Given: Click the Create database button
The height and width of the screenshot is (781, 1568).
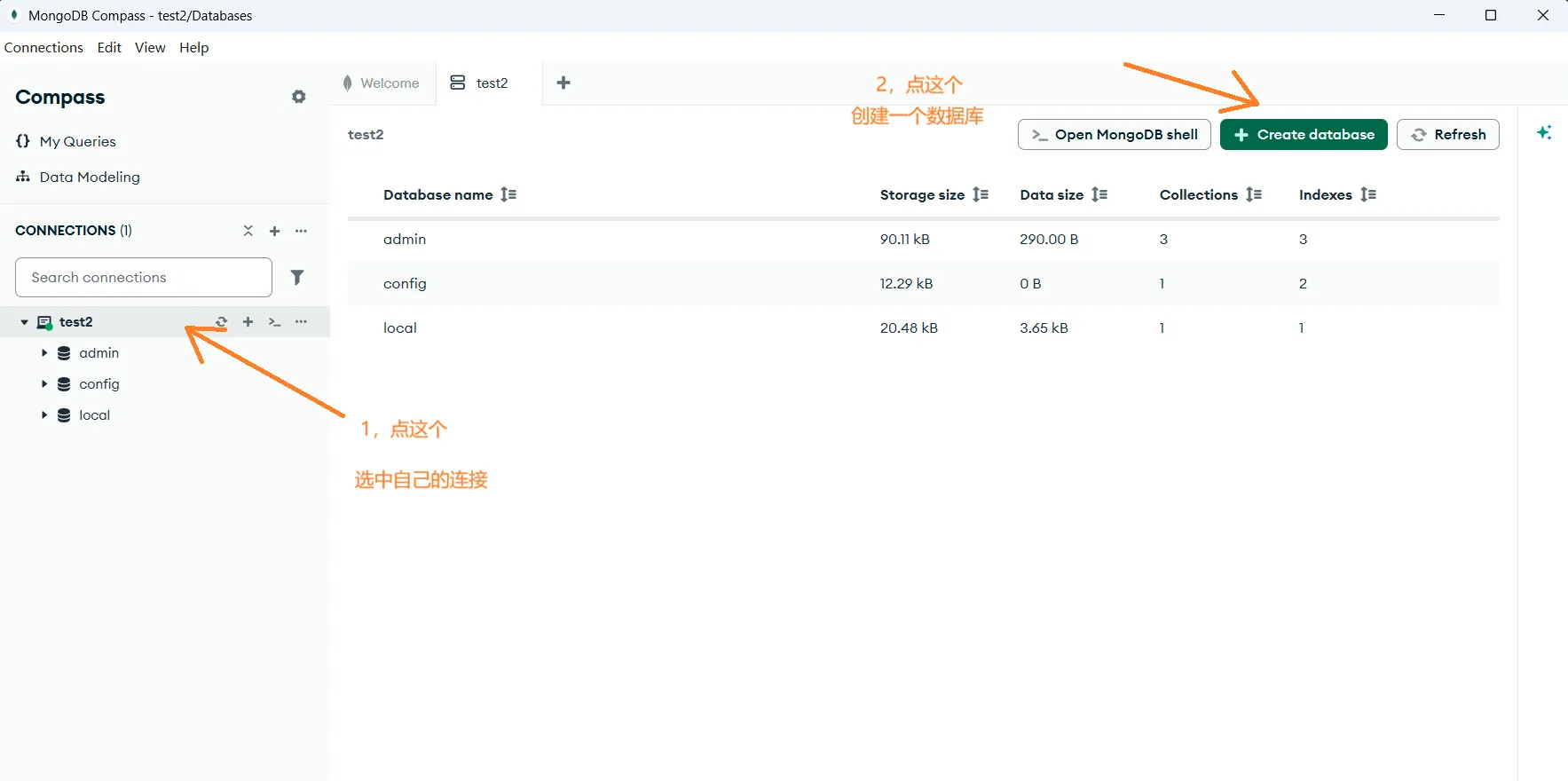Looking at the screenshot, I should (1304, 135).
